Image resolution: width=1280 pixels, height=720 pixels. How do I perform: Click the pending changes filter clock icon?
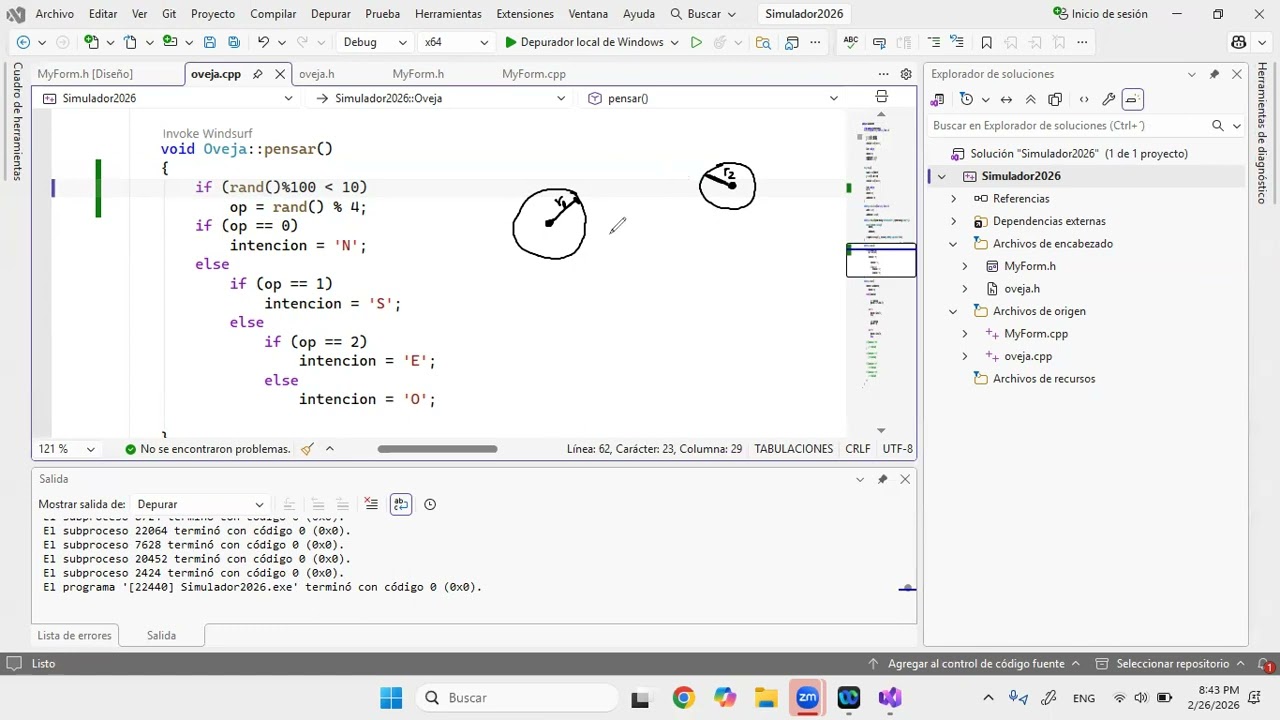click(x=966, y=99)
